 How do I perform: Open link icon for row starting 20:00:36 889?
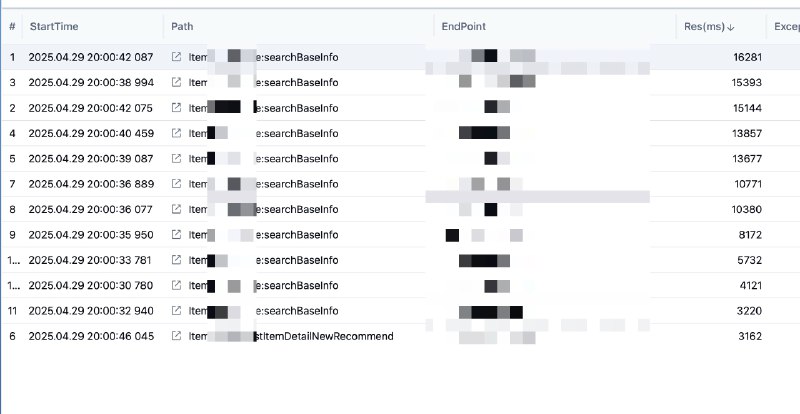177,184
